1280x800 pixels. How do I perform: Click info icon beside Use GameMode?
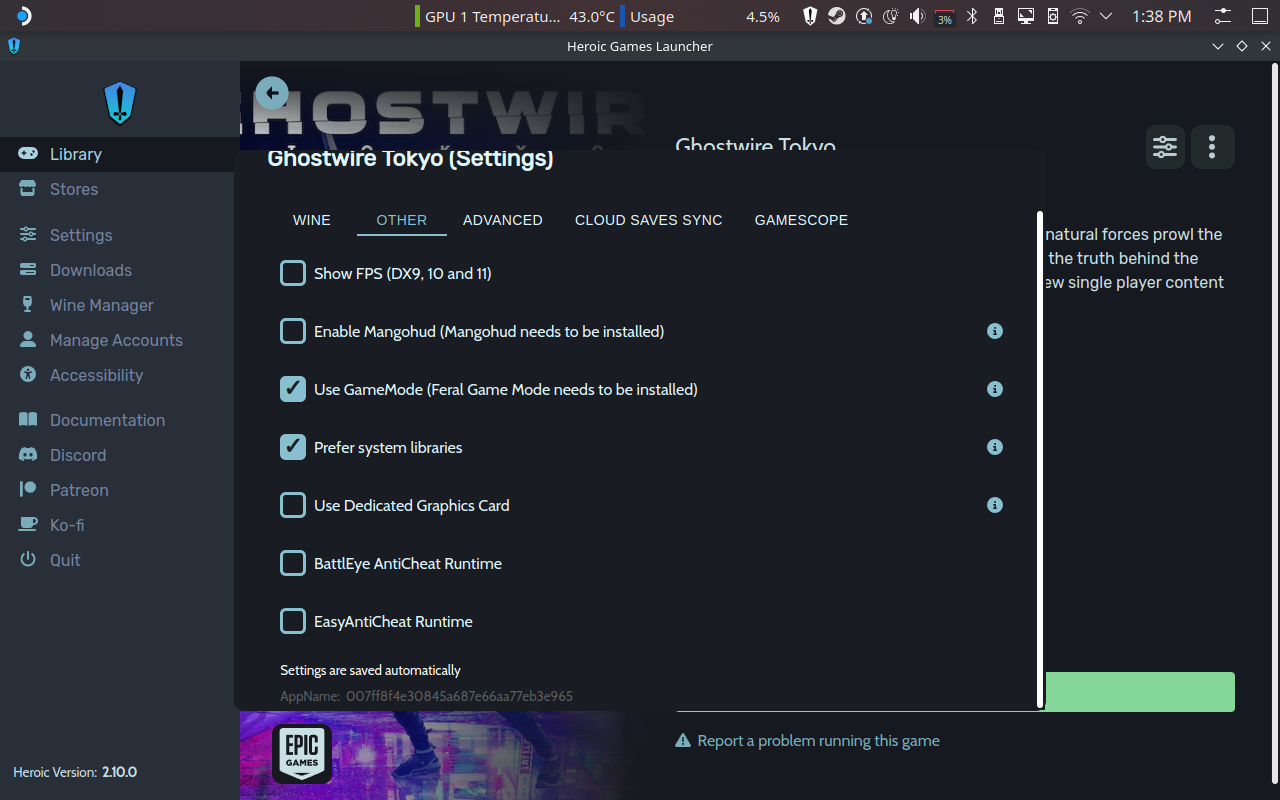[x=995, y=389]
